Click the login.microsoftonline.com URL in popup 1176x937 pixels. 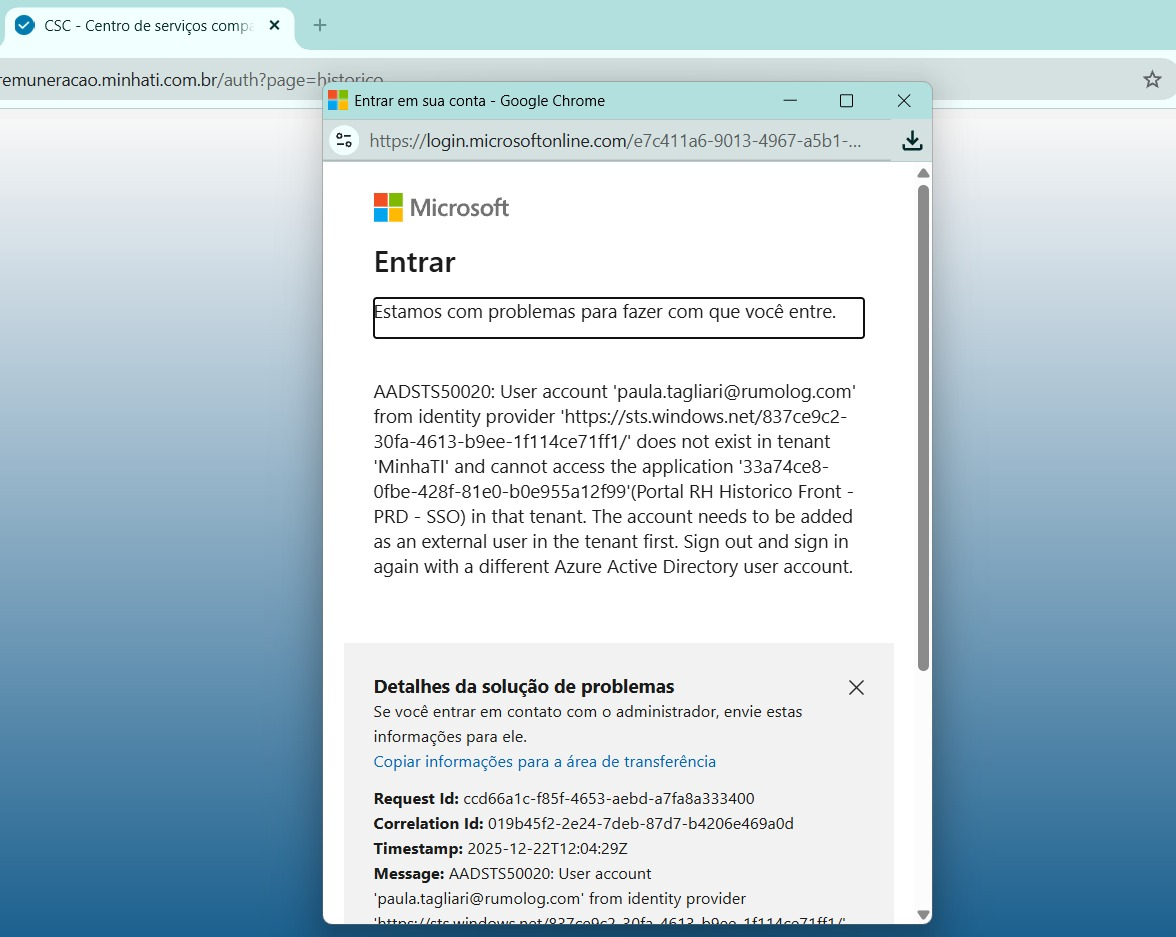pos(615,141)
